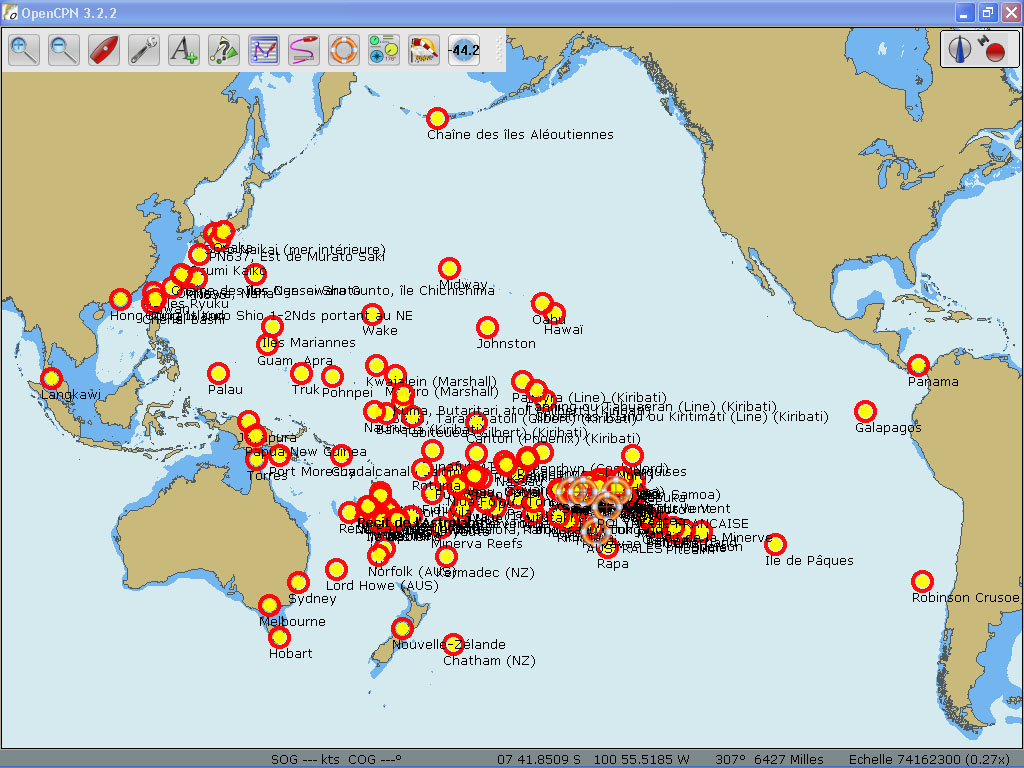Drop a Man Overboard lifebuoy marker
This screenshot has height=768, width=1024.
[344, 49]
